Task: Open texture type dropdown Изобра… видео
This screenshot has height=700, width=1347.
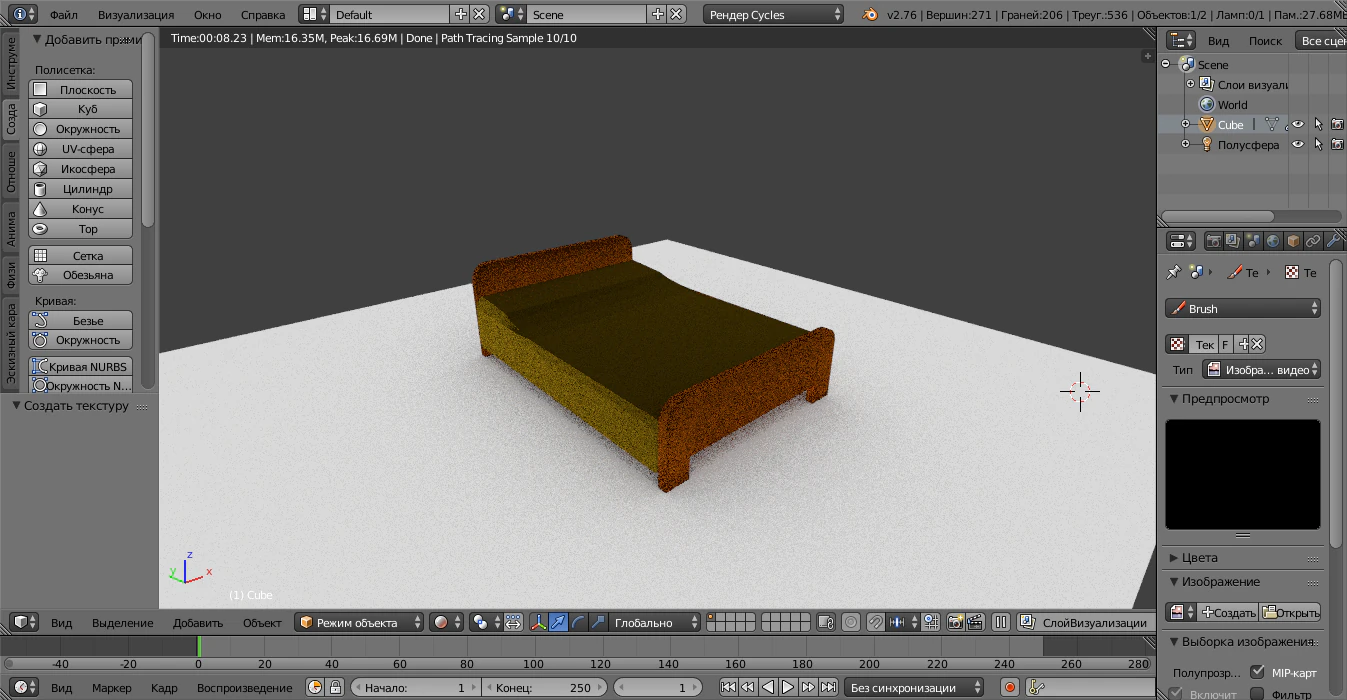Action: pos(1262,369)
